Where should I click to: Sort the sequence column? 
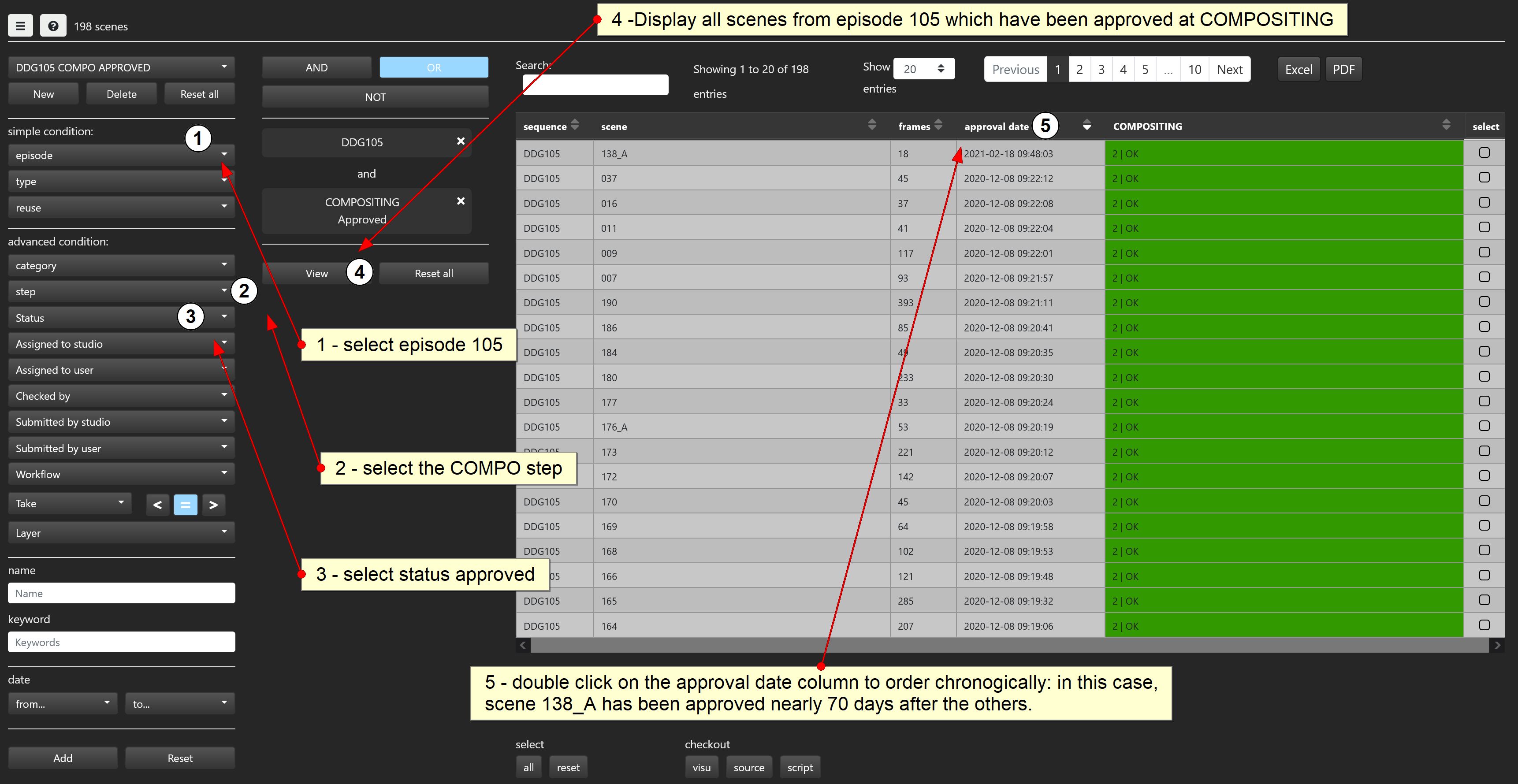[575, 126]
